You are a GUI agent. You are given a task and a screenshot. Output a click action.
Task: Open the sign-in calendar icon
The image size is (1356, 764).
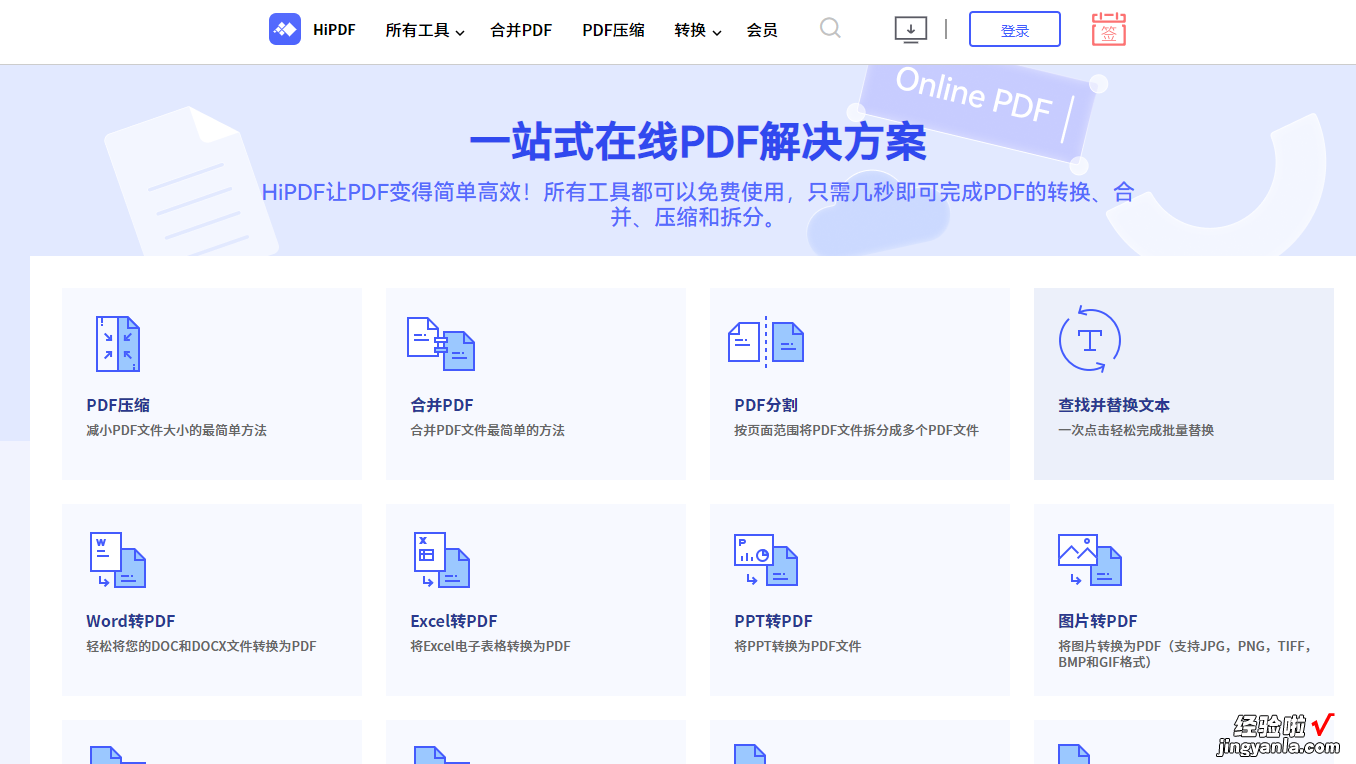(x=1109, y=29)
